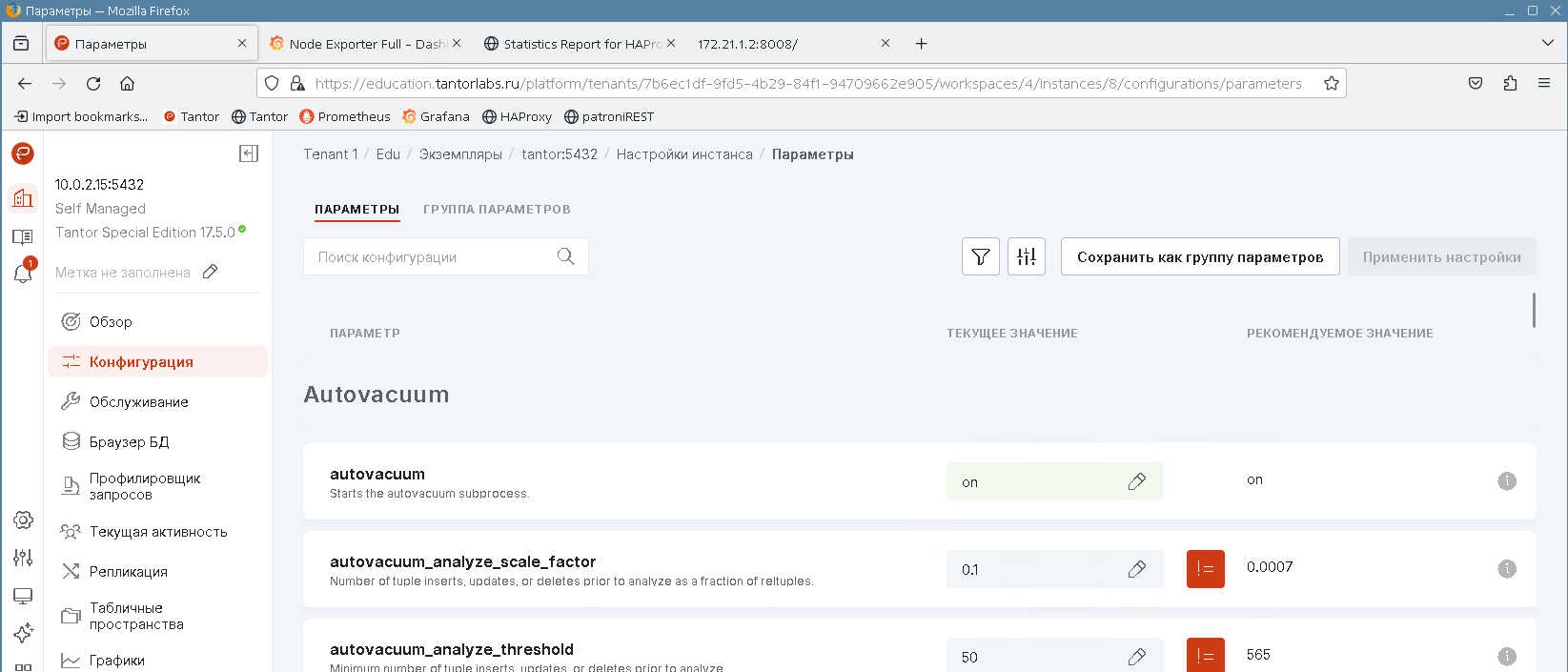Switch to the Группа параметров tab
1568x672 pixels.
pyautogui.click(x=497, y=209)
